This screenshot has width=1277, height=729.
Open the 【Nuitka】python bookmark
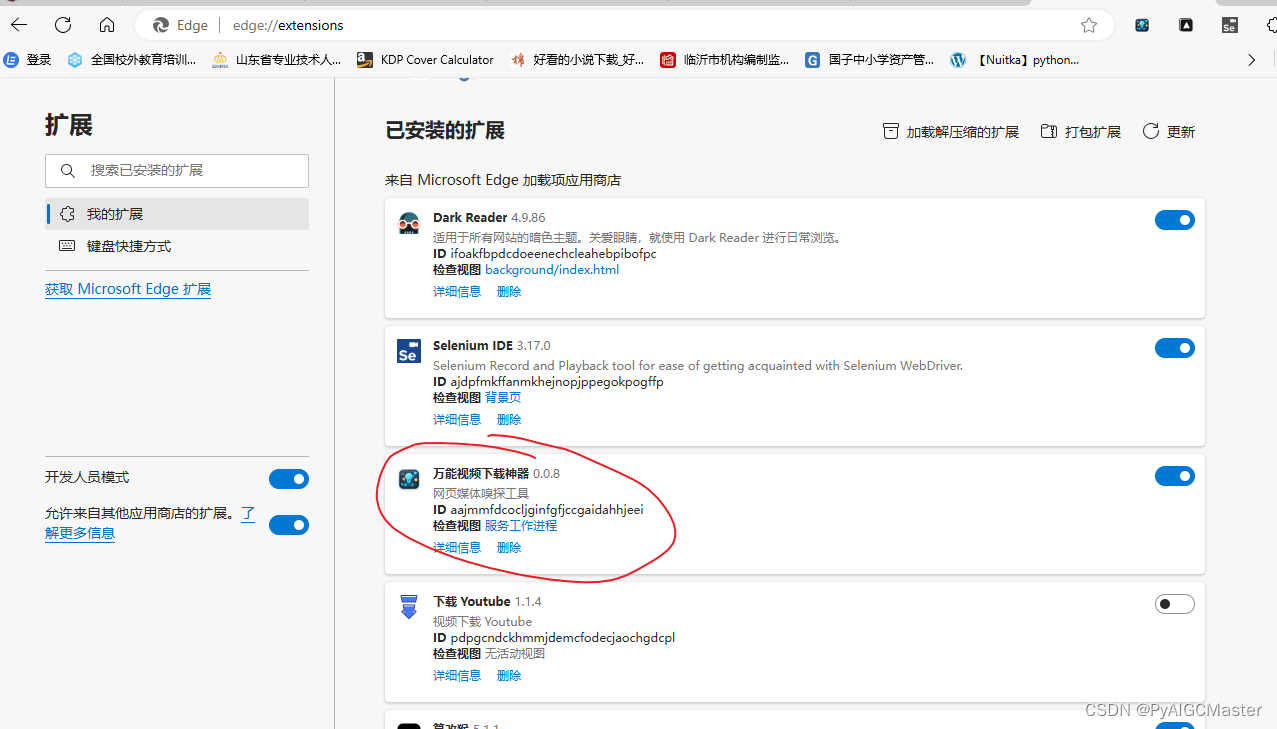[x=1015, y=60]
